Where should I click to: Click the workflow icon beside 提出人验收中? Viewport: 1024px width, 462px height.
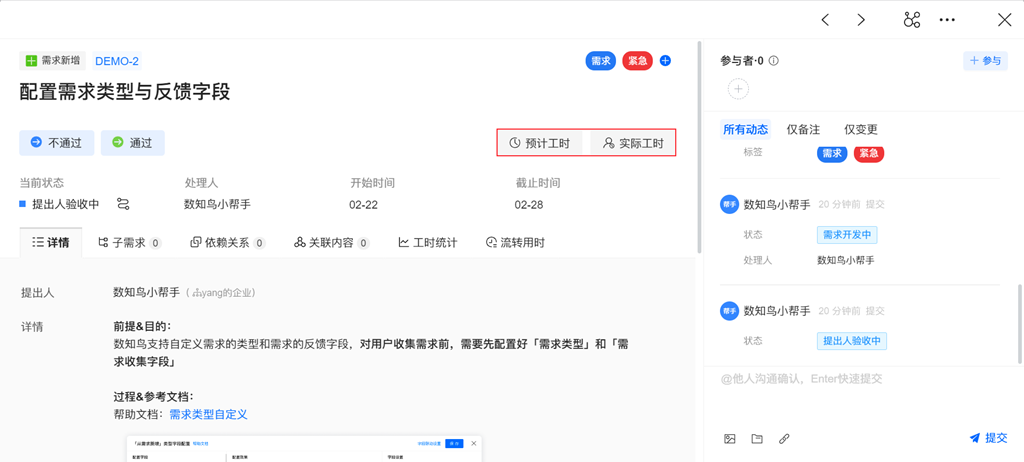click(x=123, y=205)
